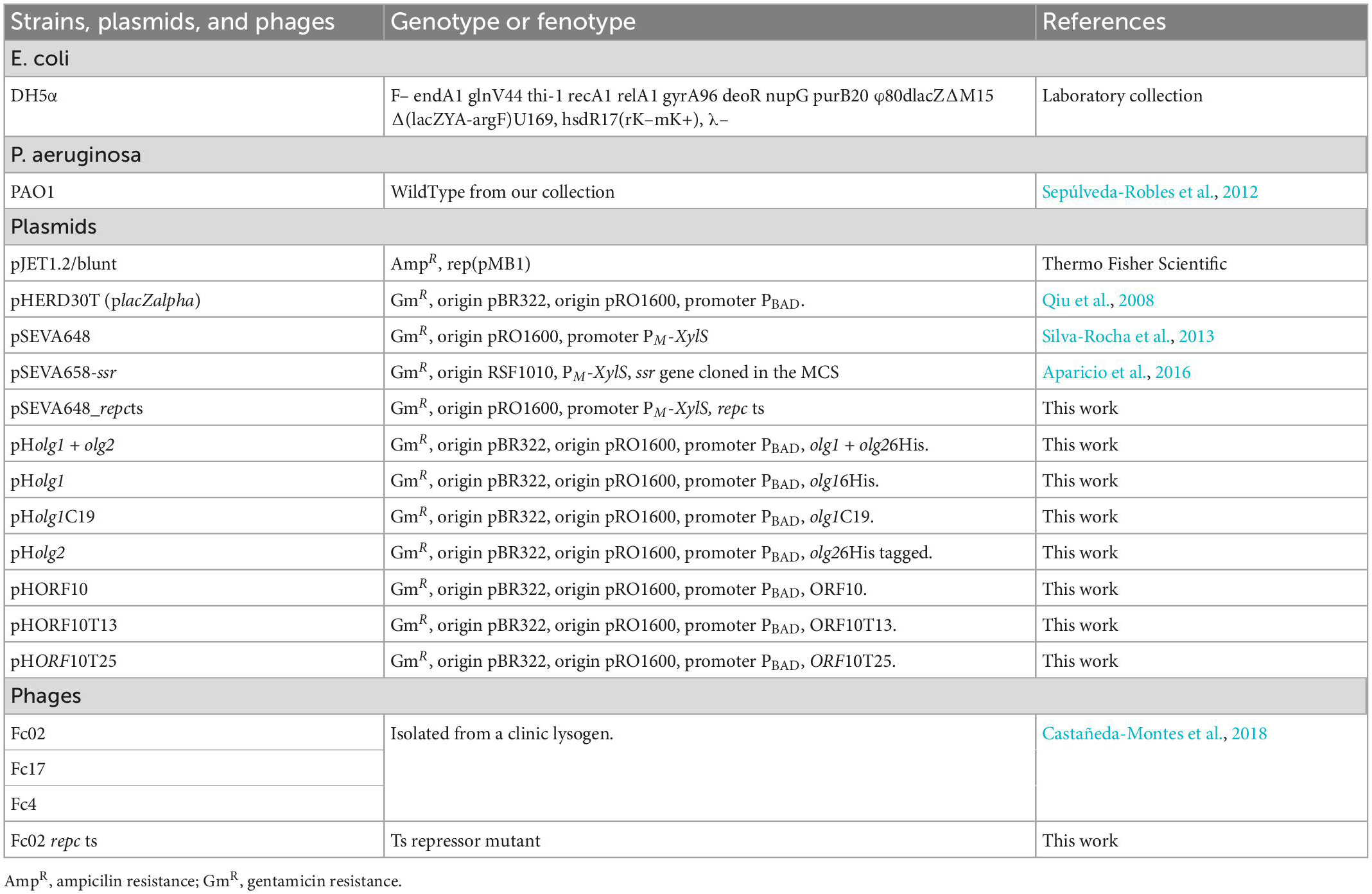
Task: Click the genotype ending 'olg1 + olg26His.'
Action: click(x=659, y=444)
